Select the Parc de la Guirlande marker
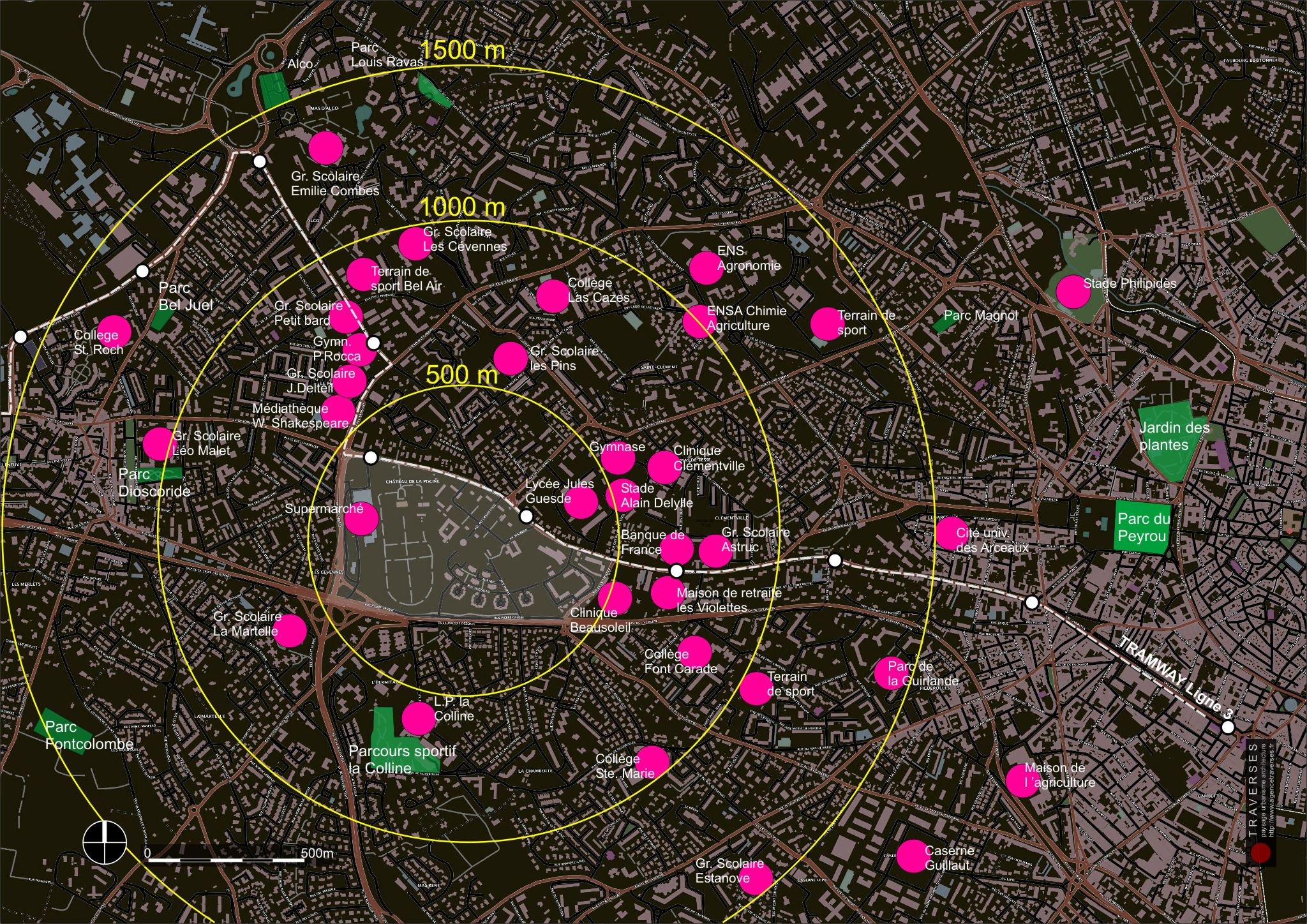This screenshot has width=1307, height=924. pos(890,673)
